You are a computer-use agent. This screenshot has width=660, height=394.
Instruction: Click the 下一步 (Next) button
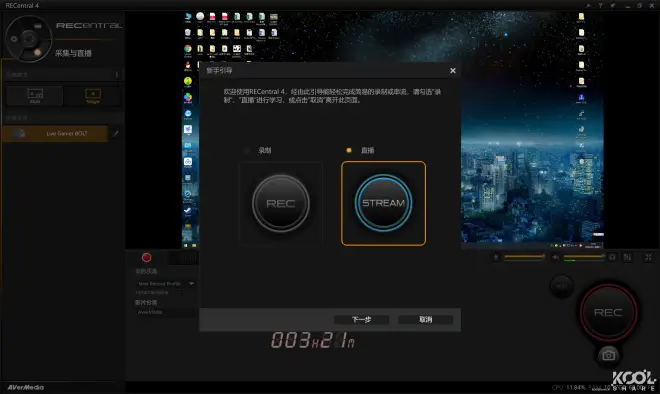pyautogui.click(x=361, y=319)
